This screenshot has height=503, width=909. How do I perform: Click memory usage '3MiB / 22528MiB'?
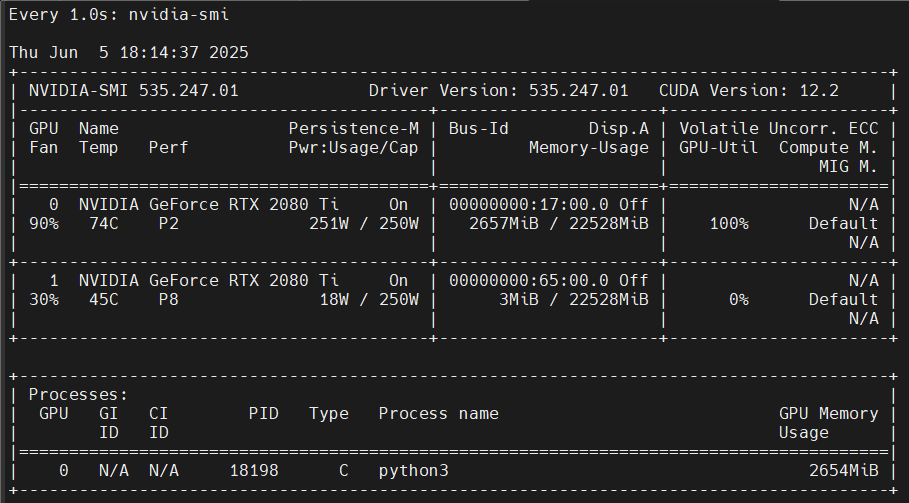pyautogui.click(x=574, y=300)
